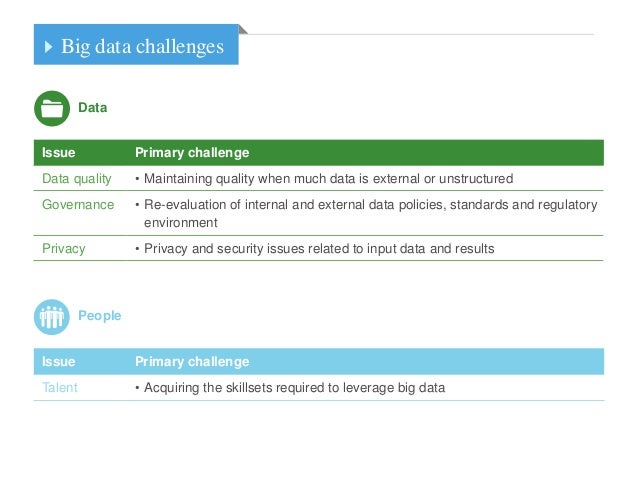638x479 pixels.
Task: Click the green folder Data icon
Action: [52, 108]
